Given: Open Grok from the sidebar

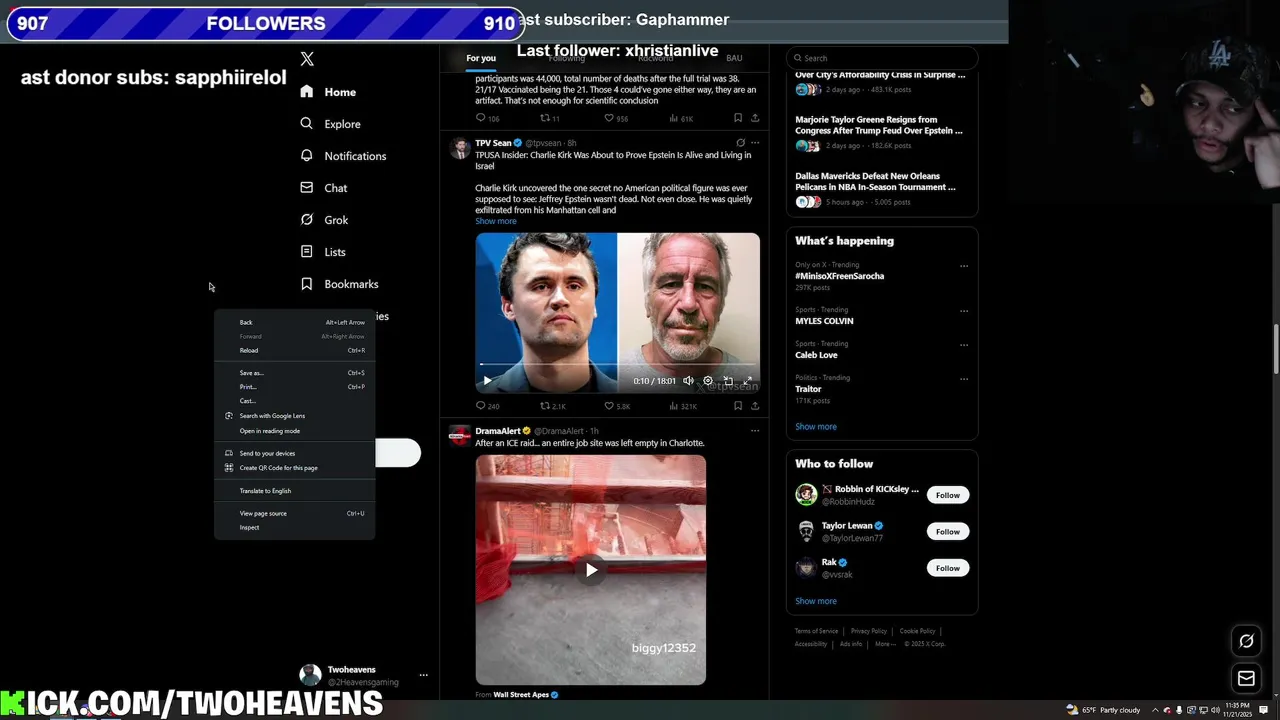Looking at the screenshot, I should coord(324,220).
